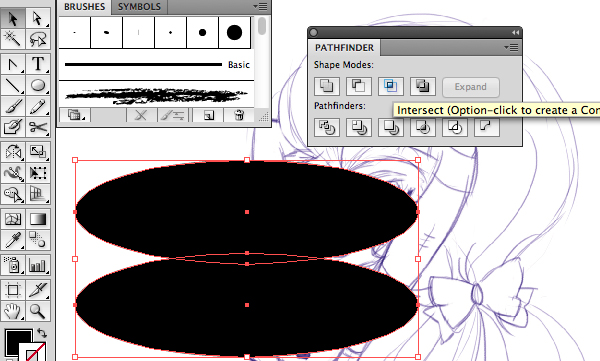Select the Zoom magnifier tool
600x361 pixels.
(38, 311)
